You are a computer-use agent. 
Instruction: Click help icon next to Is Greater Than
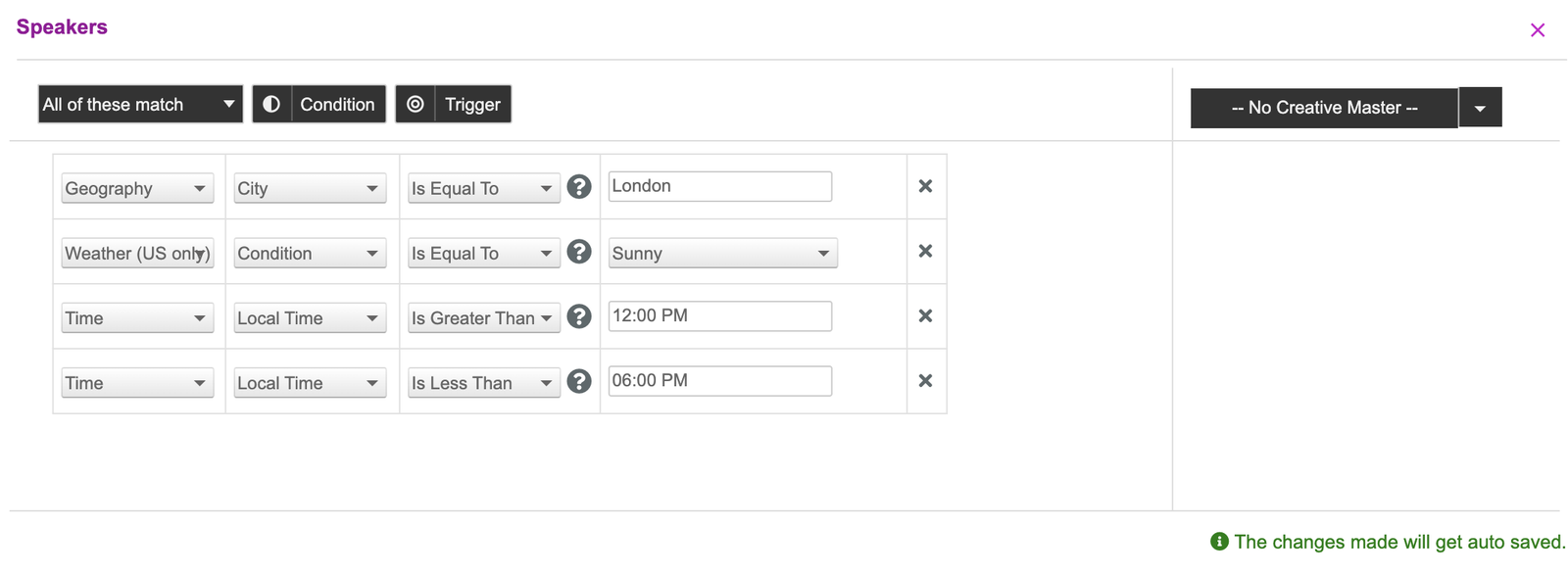click(x=579, y=315)
